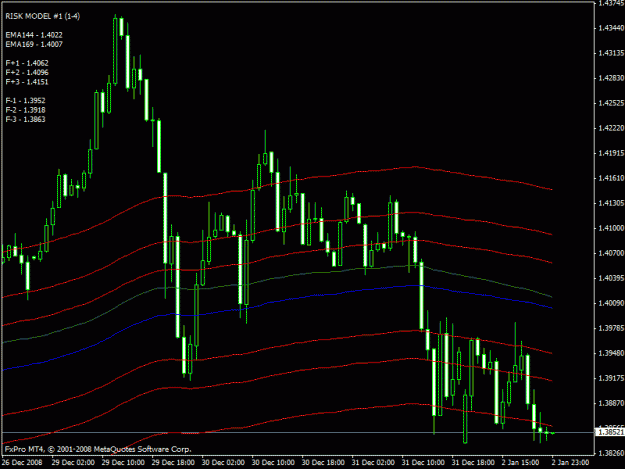Click the '30 Dec 10:00' time axis label
Viewport: 625px width, 469px height.
pos(273,463)
